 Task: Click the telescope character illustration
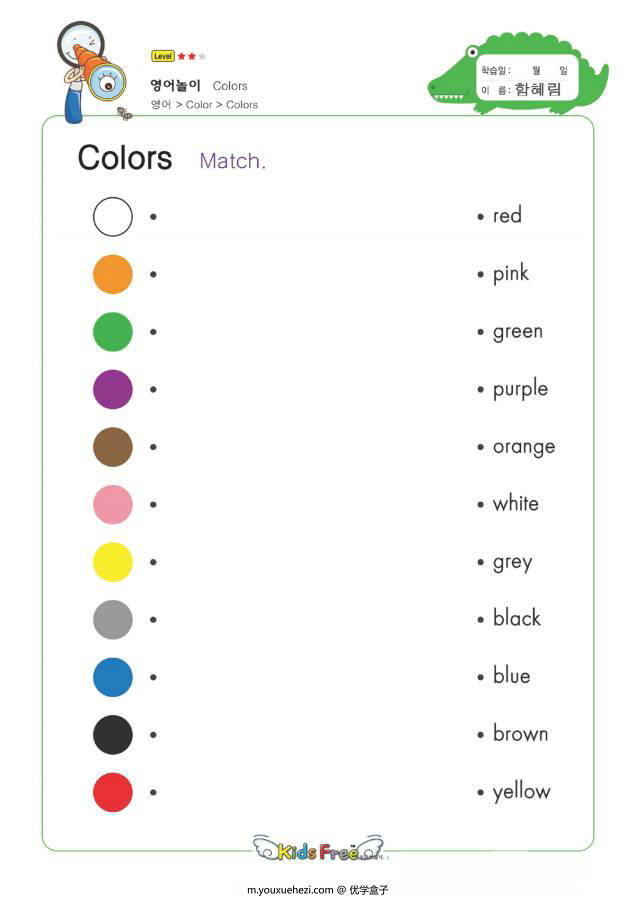point(91,72)
